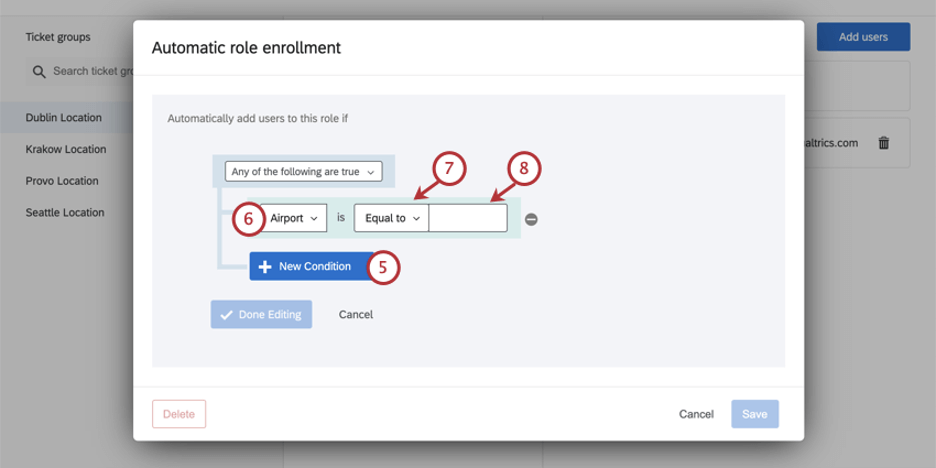The height and width of the screenshot is (468, 936).
Task: Select Krakow Location ticket group
Action: coord(66,149)
